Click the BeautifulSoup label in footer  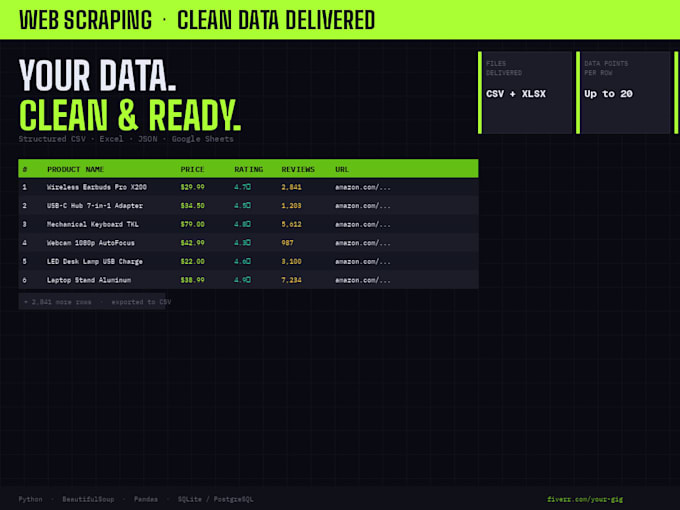point(88,499)
